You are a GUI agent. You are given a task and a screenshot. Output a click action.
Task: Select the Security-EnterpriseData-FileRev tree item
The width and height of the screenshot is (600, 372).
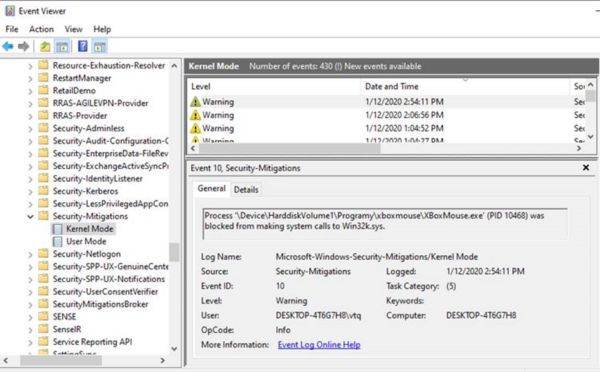[x=110, y=153]
